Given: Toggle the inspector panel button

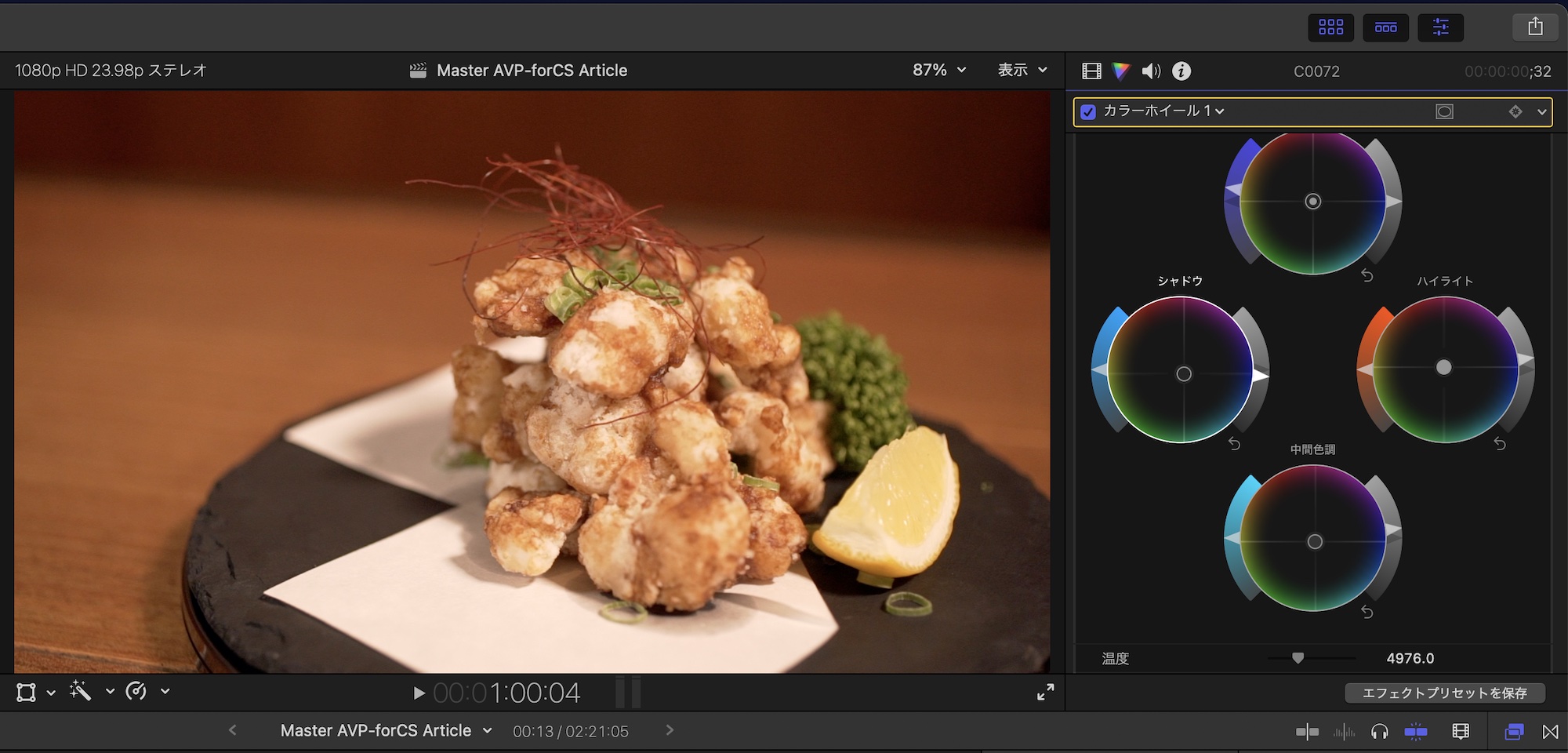Looking at the screenshot, I should [x=1440, y=27].
